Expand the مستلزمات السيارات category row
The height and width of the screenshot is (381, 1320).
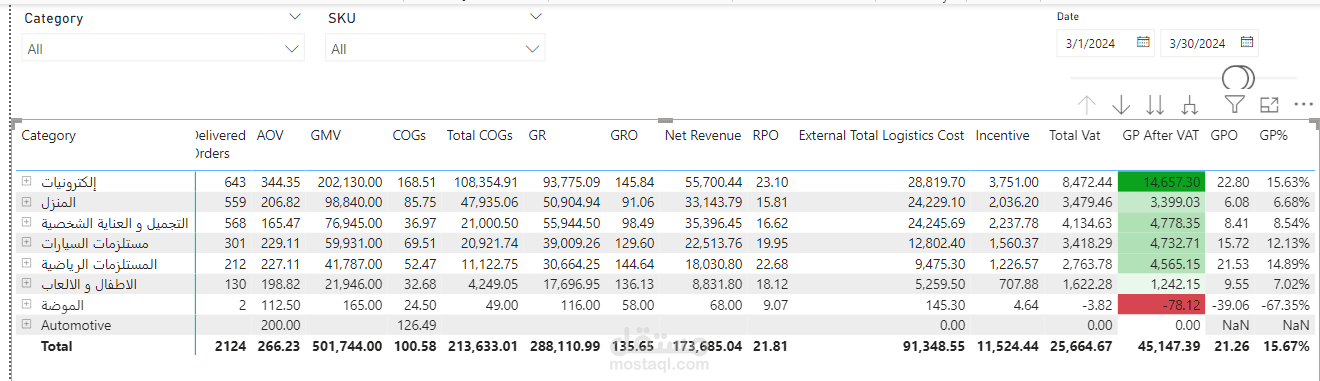click(26, 243)
